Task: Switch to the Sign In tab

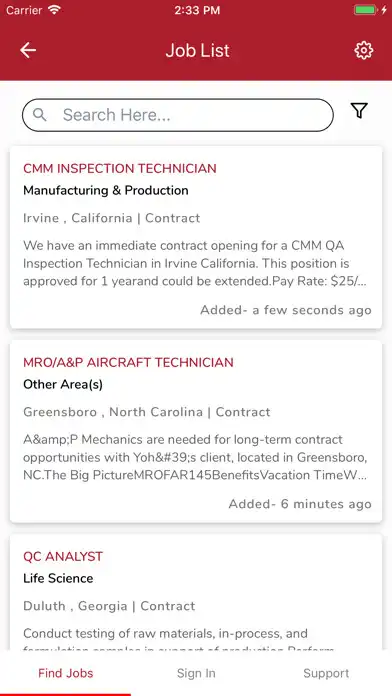Action: 196,673
